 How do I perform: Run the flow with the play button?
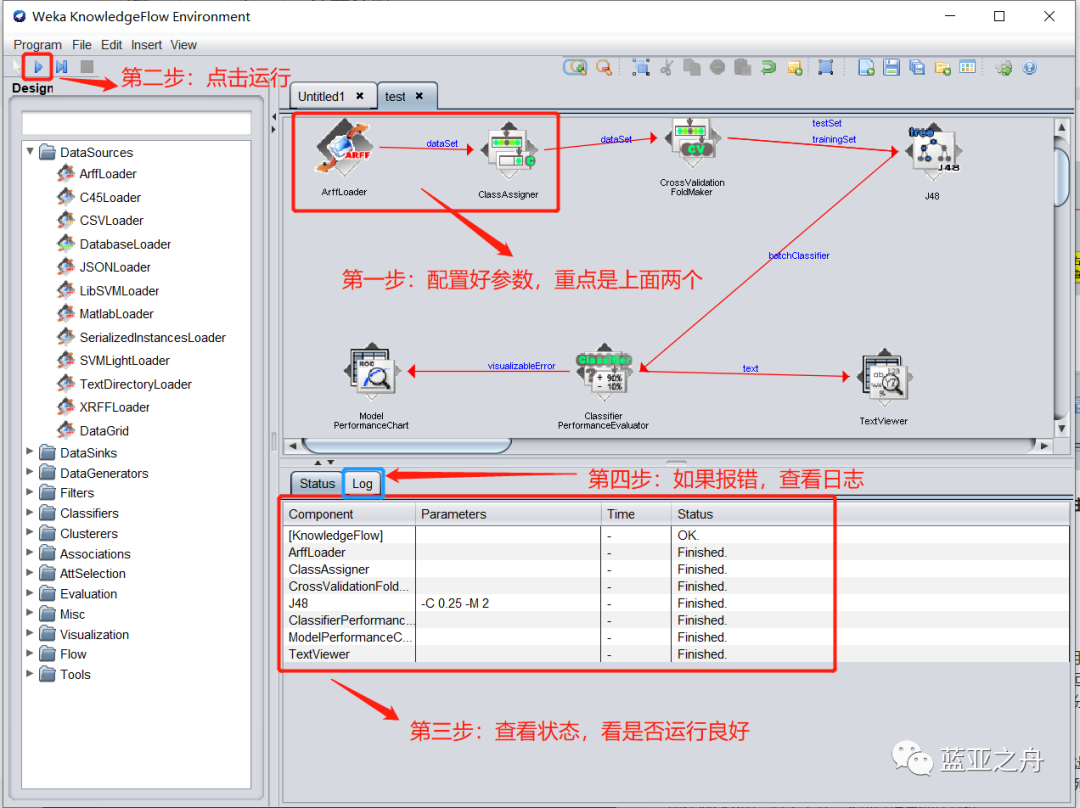pyautogui.click(x=39, y=67)
